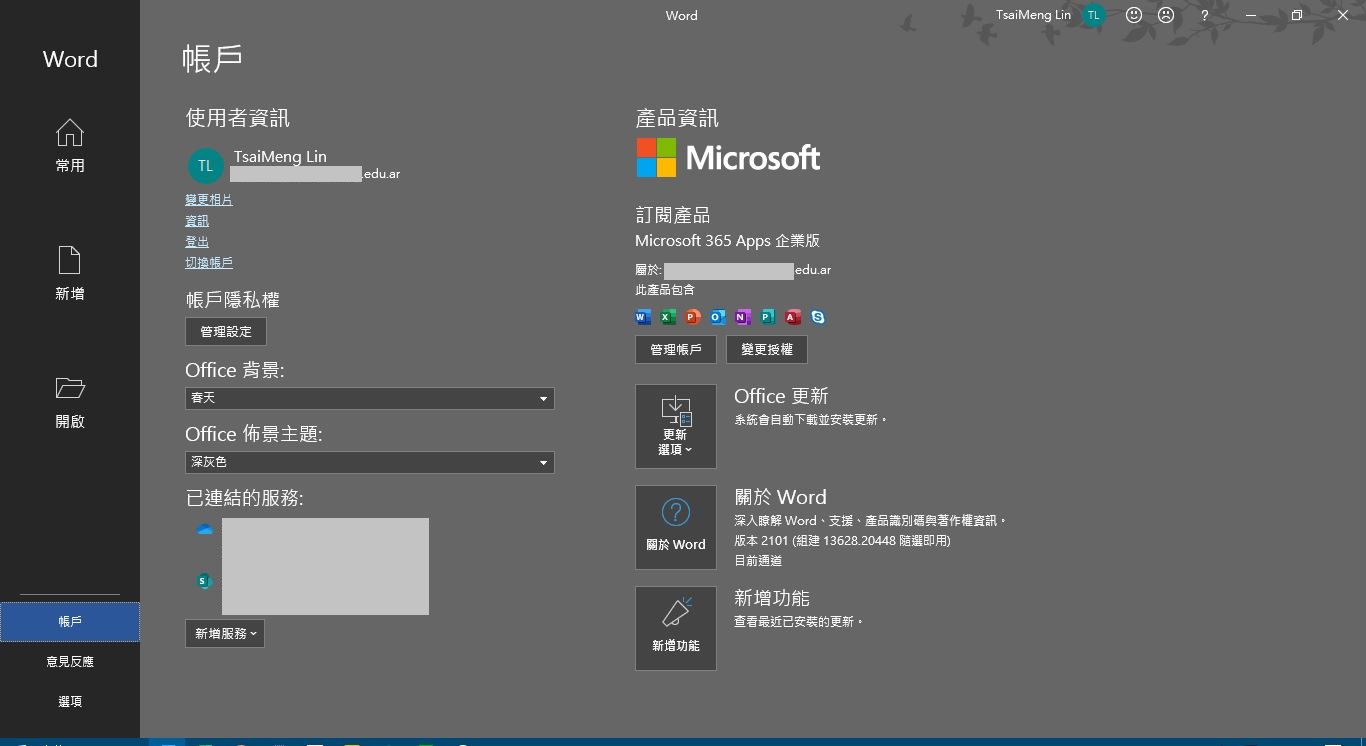
Task: Click the 此產品包含 text
Action: click(x=665, y=290)
